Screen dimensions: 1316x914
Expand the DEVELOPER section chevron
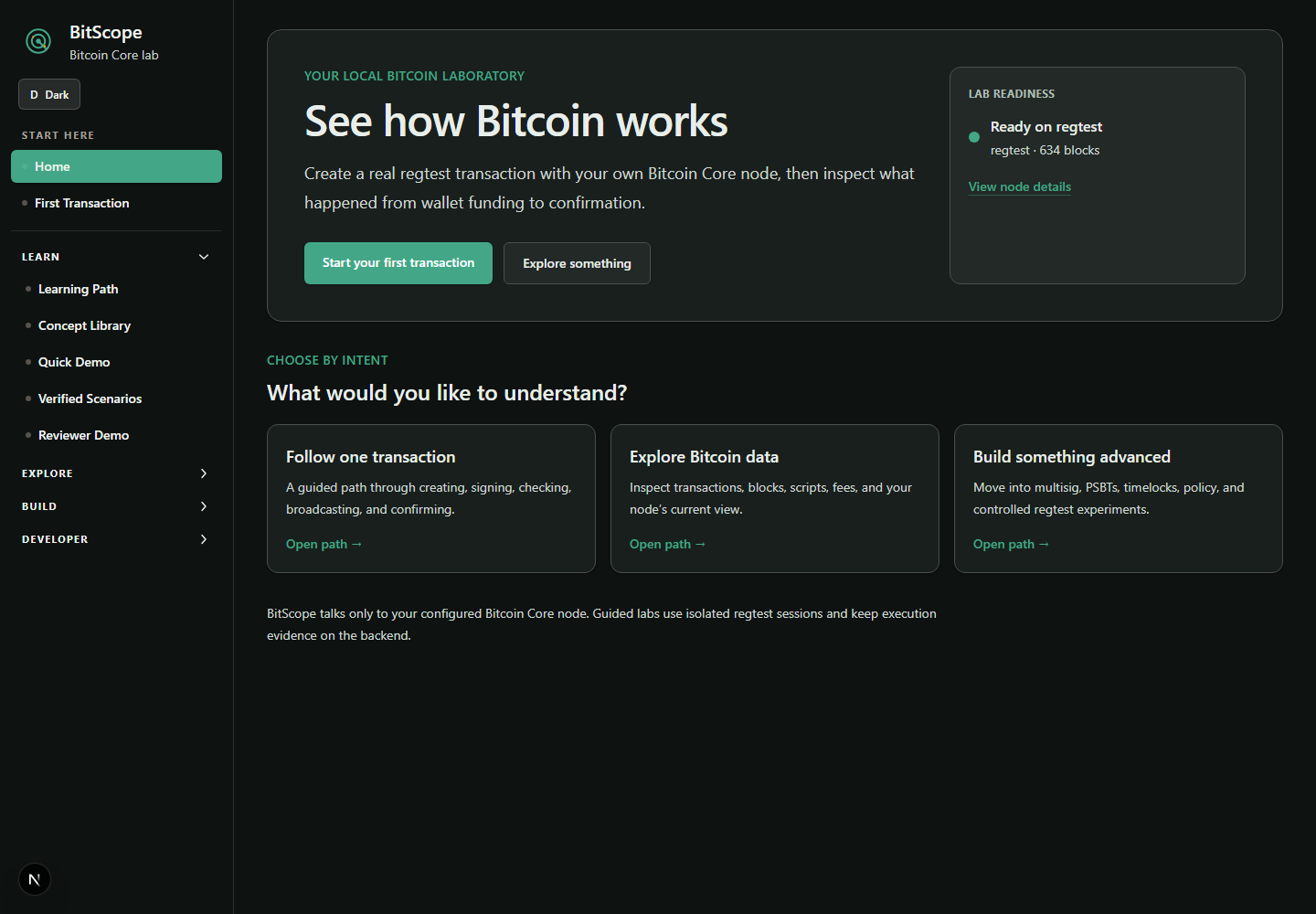coord(204,539)
